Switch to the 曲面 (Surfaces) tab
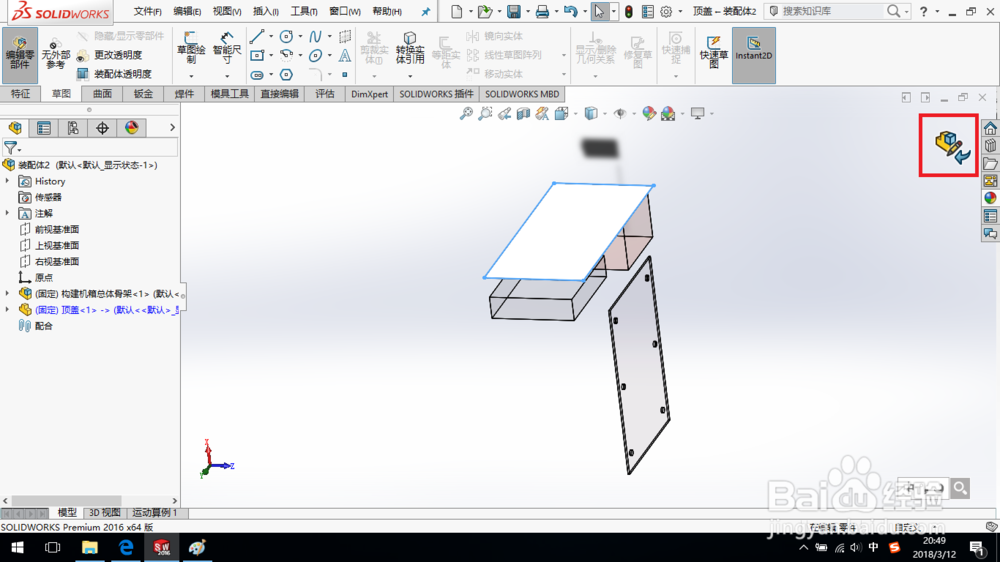The height and width of the screenshot is (562, 1000). pos(102,94)
